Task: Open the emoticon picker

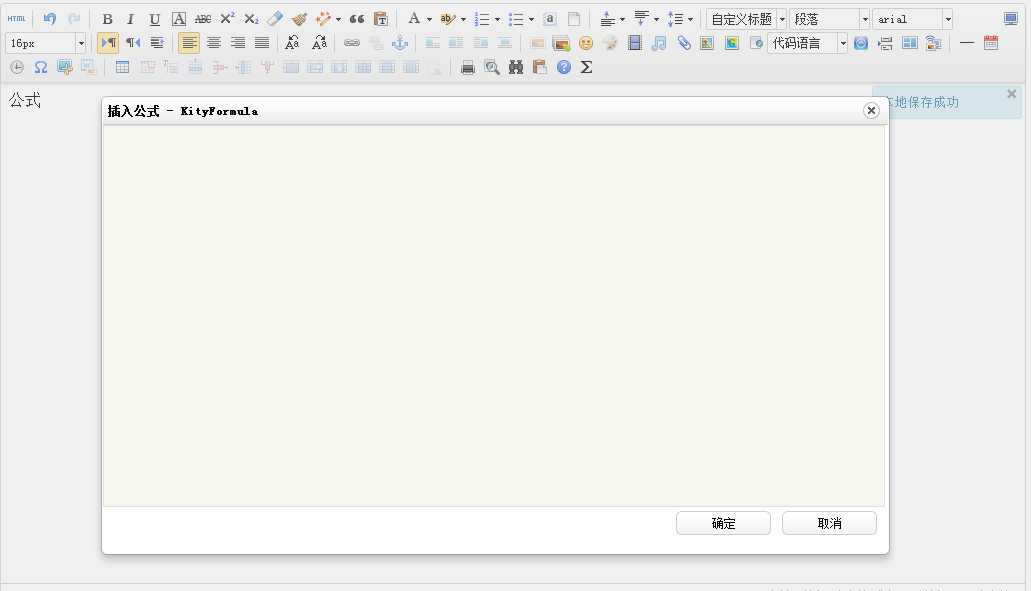Action: pyautogui.click(x=586, y=43)
